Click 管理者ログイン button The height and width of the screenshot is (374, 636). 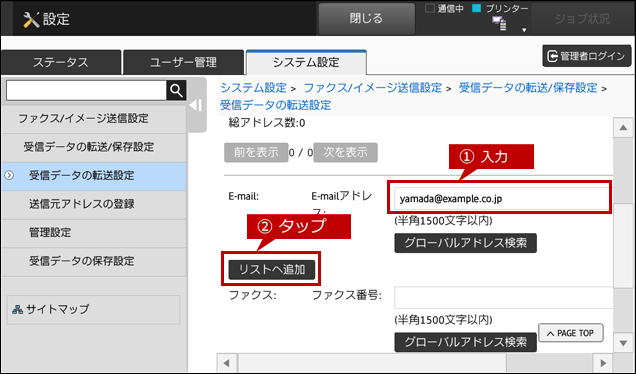point(587,56)
